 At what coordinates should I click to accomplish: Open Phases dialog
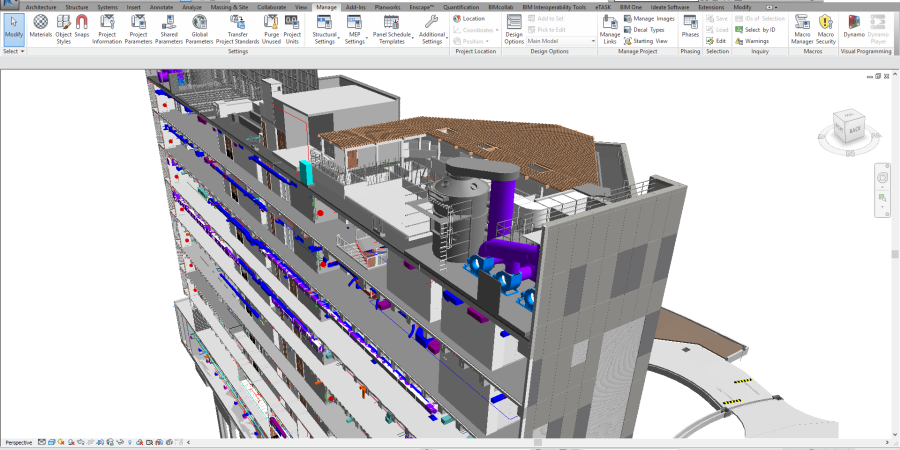690,26
